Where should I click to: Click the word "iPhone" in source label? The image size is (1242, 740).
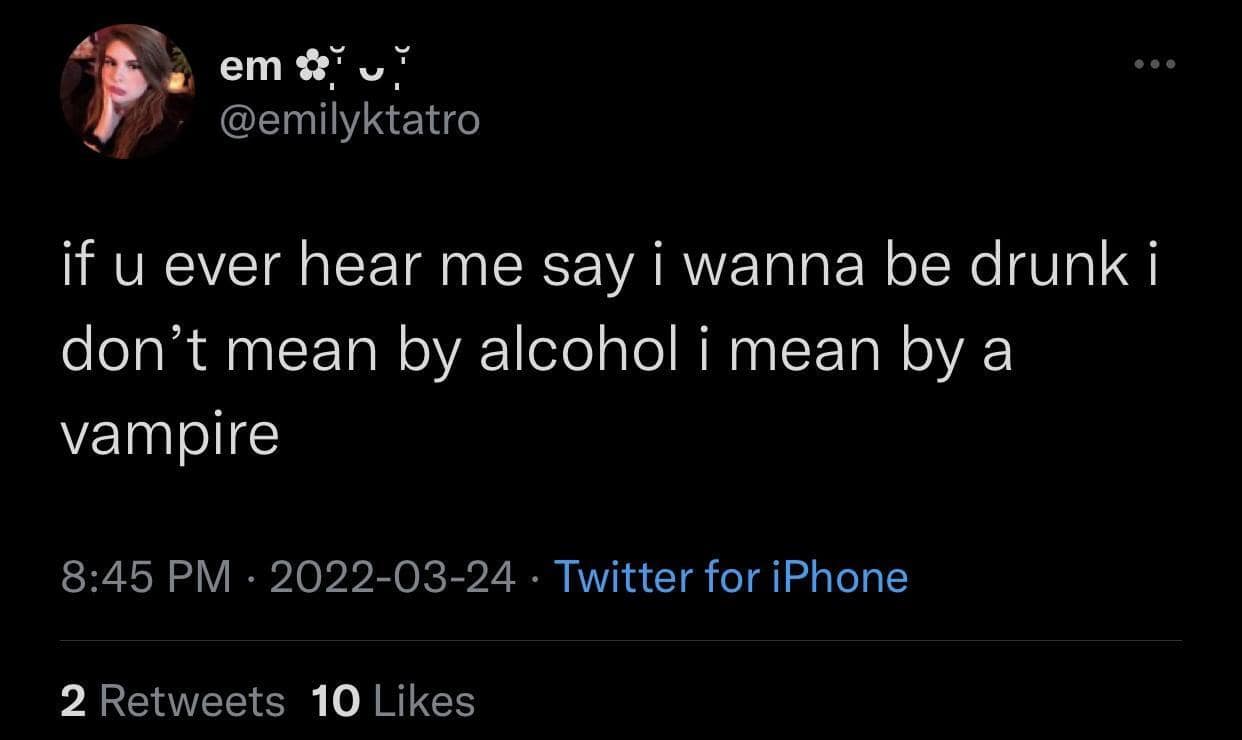pyautogui.click(x=838, y=577)
